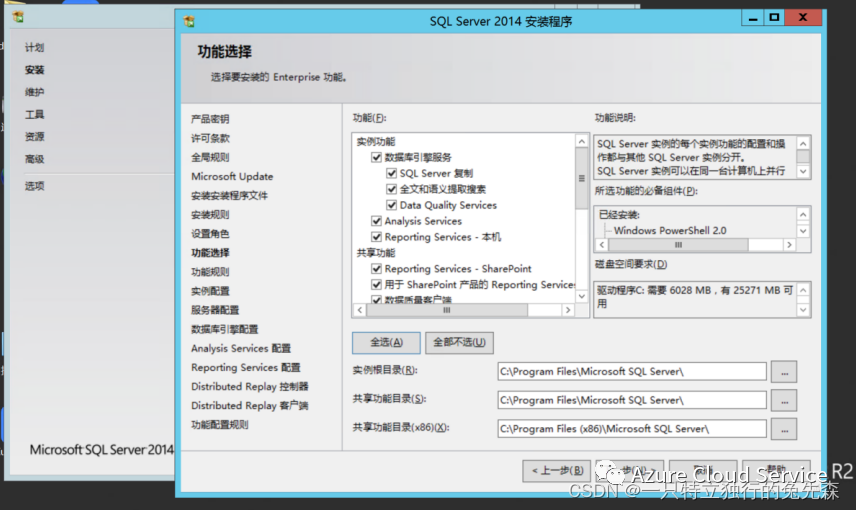
Task: Click the SQL Server setup title bar icon
Action: click(189, 21)
